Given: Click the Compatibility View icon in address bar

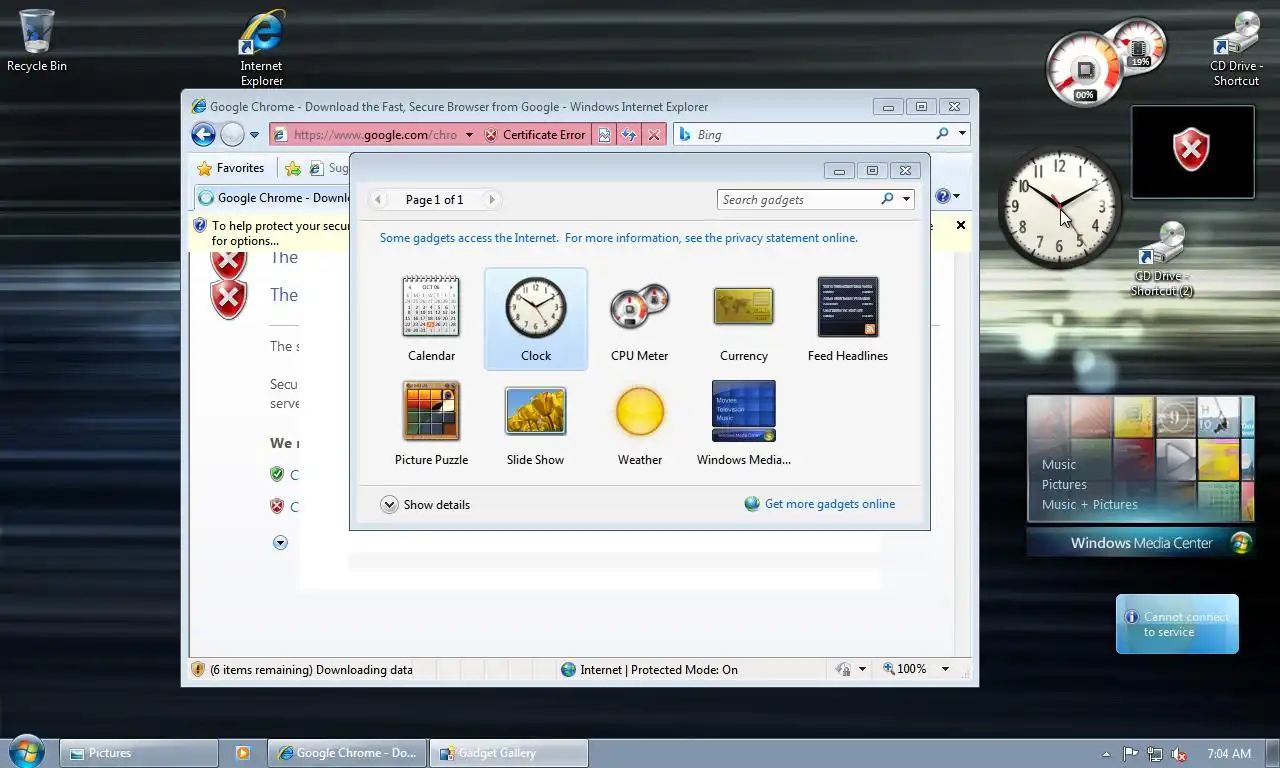Looking at the screenshot, I should click(604, 134).
